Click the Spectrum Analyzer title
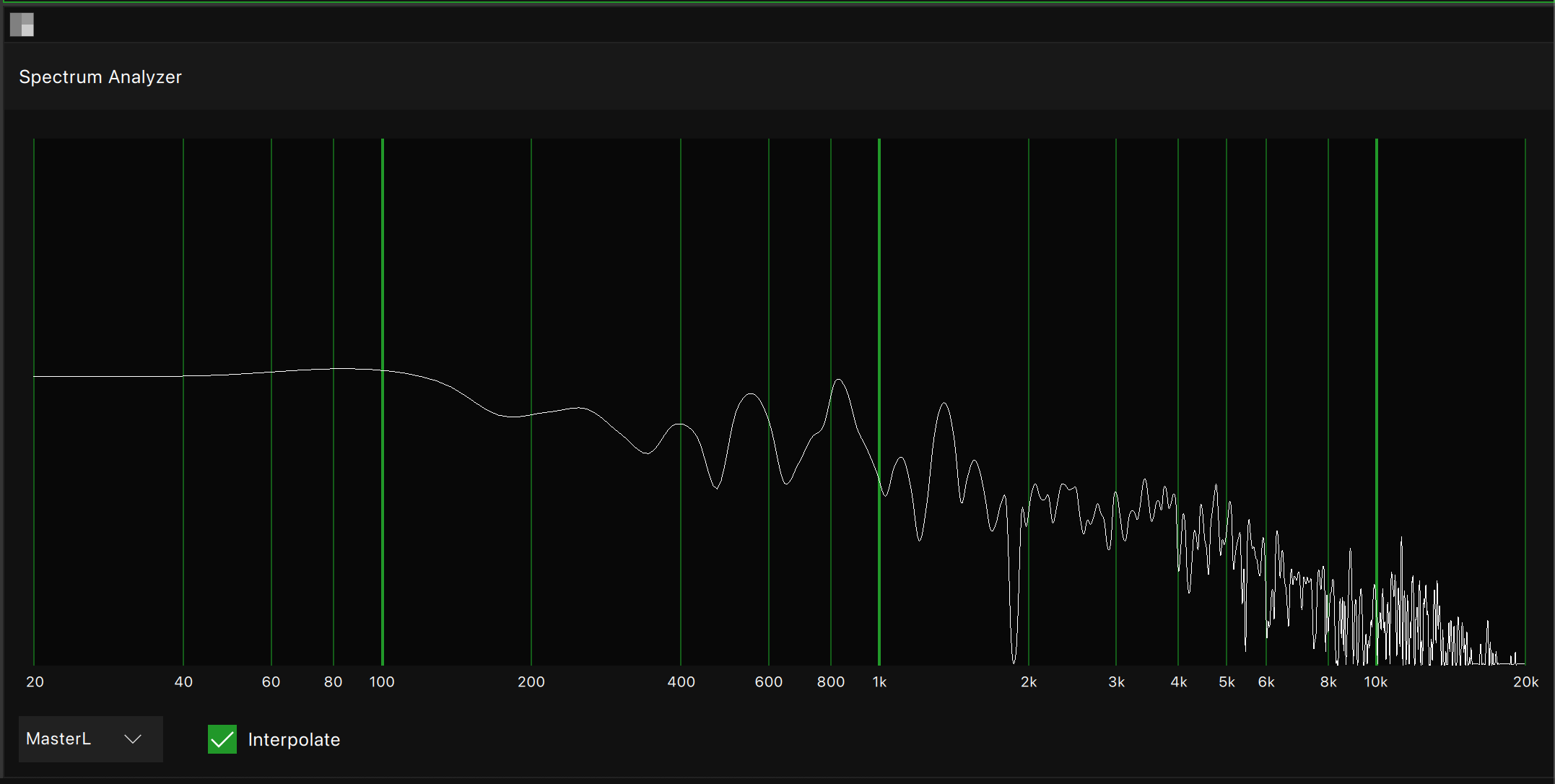The height and width of the screenshot is (784, 1555). point(100,77)
